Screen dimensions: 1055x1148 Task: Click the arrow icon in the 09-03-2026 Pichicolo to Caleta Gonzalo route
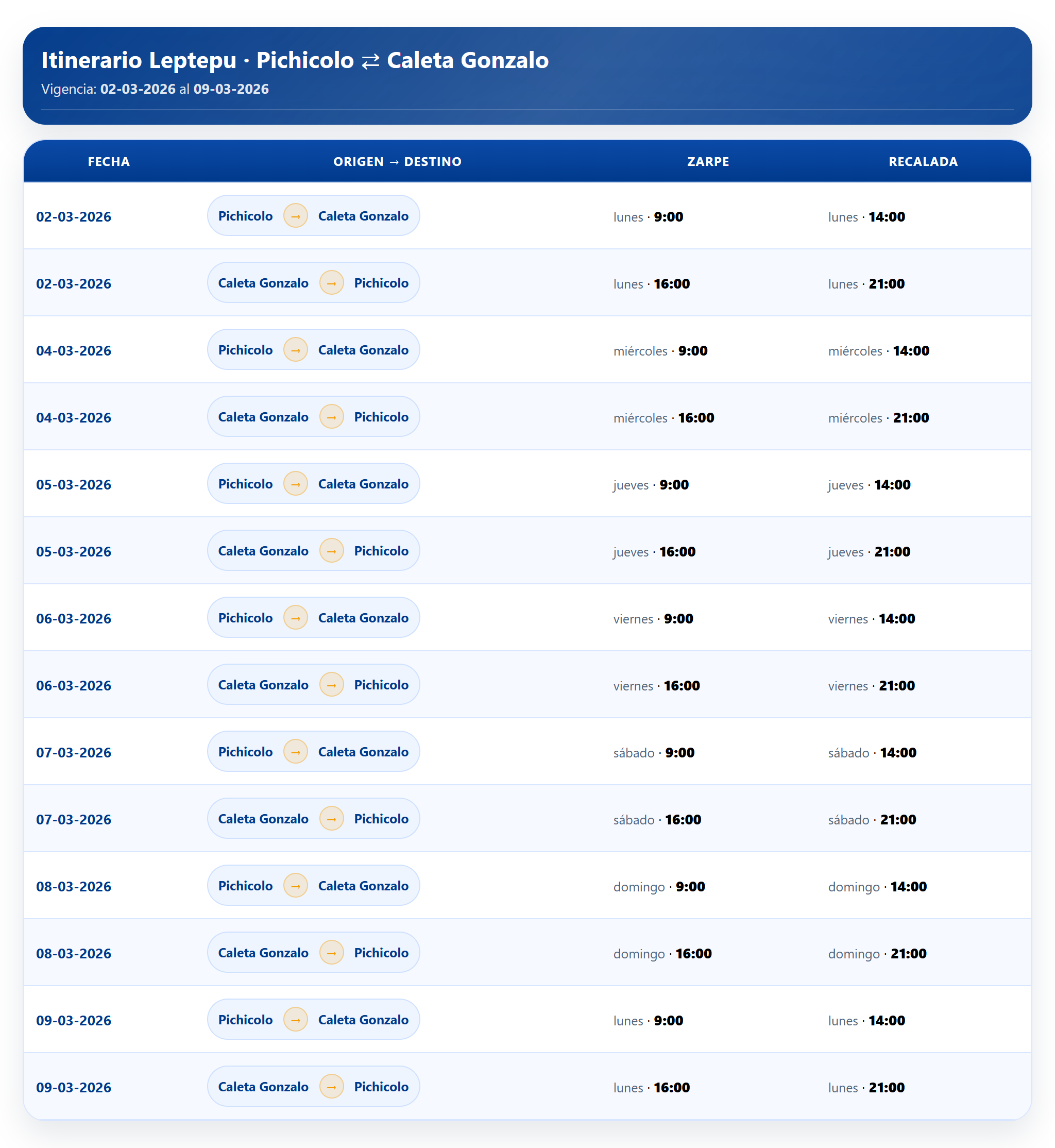(x=296, y=1020)
